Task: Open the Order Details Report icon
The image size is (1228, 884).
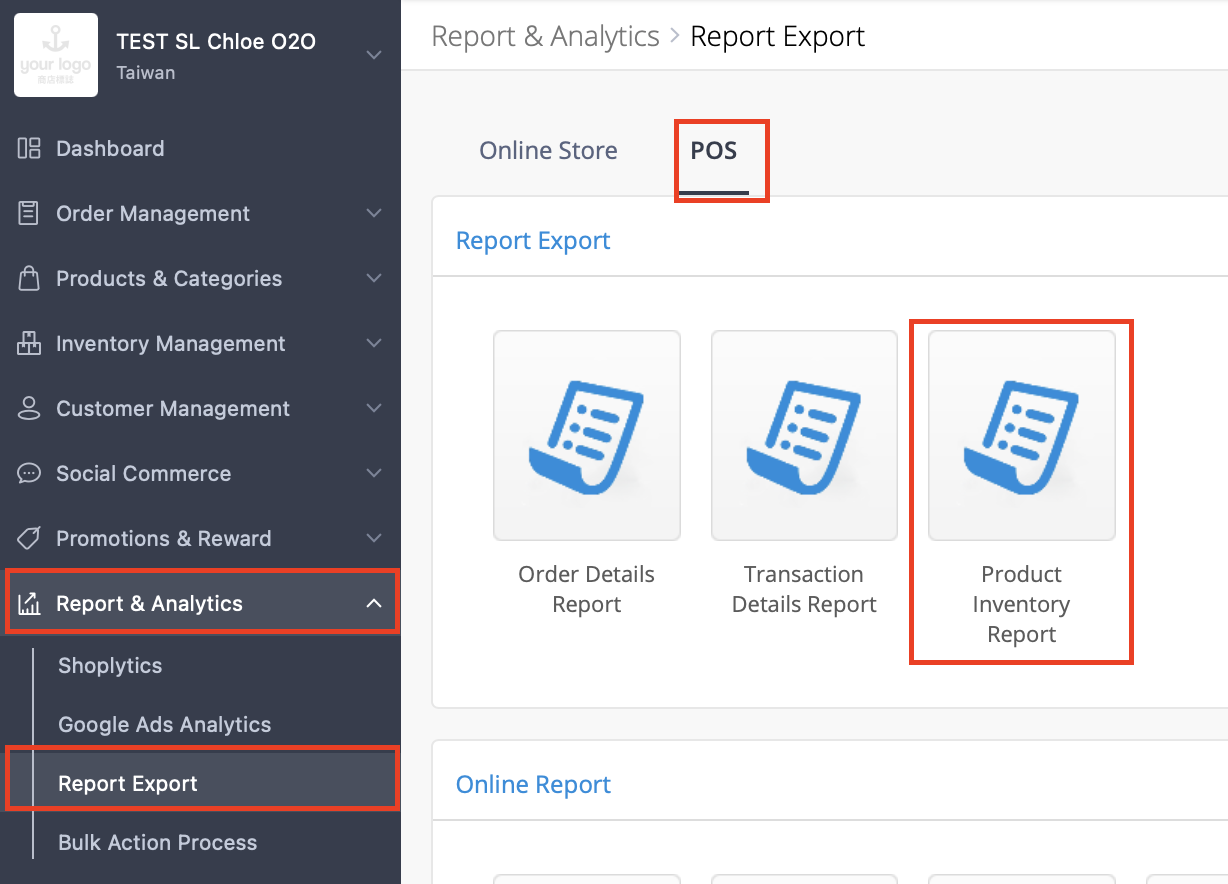Action: coord(587,436)
